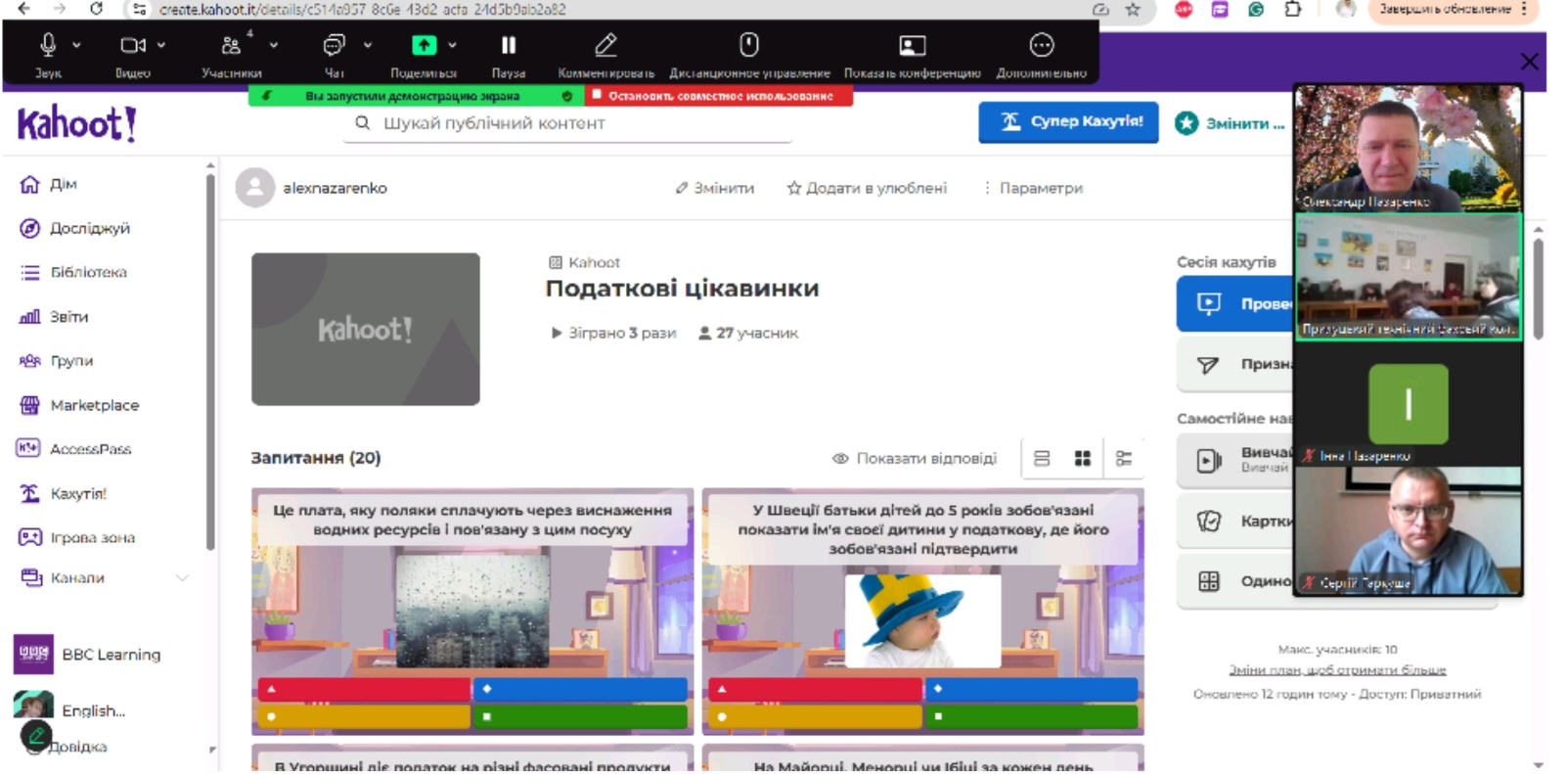Open Досліджуй in the sidebar

75,228
